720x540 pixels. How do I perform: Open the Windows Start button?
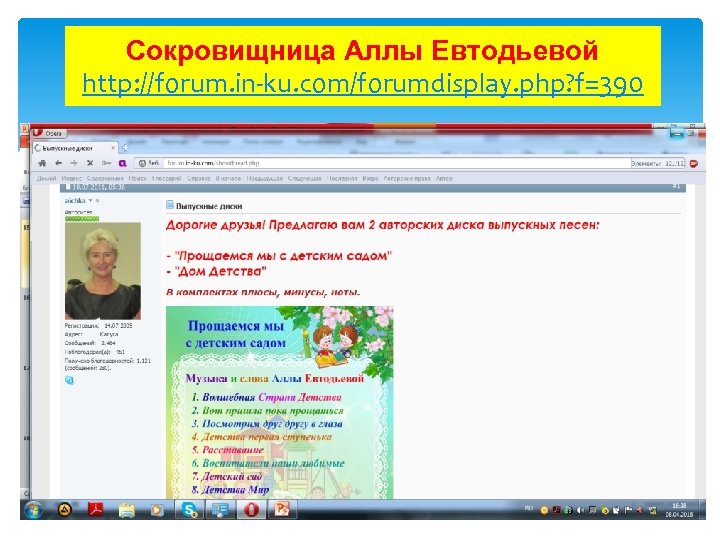33,510
